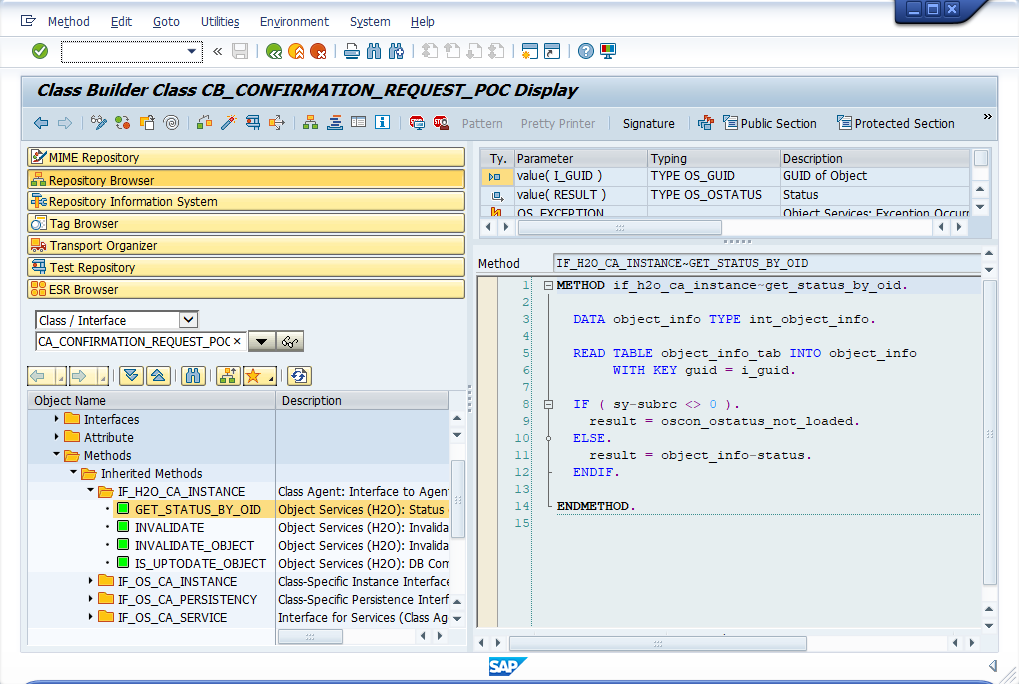Click the Display Object List hierarchy icon
This screenshot has width=1019, height=684.
[x=311, y=123]
